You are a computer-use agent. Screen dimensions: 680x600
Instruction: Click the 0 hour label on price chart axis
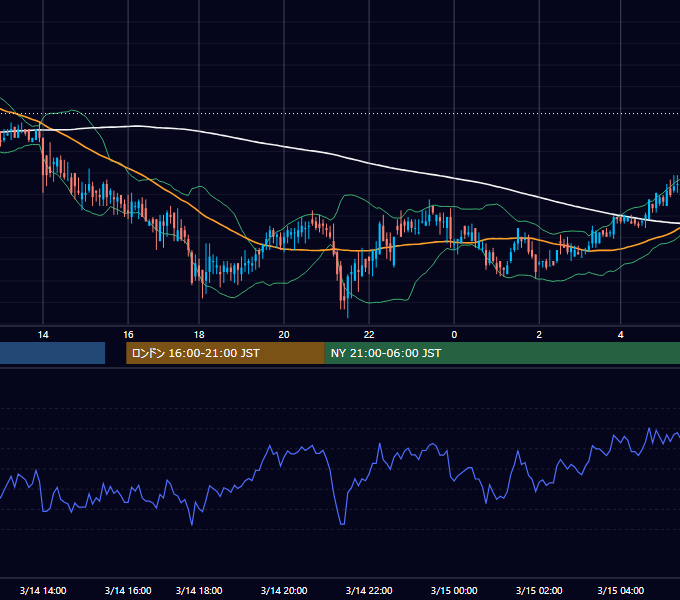coord(454,335)
